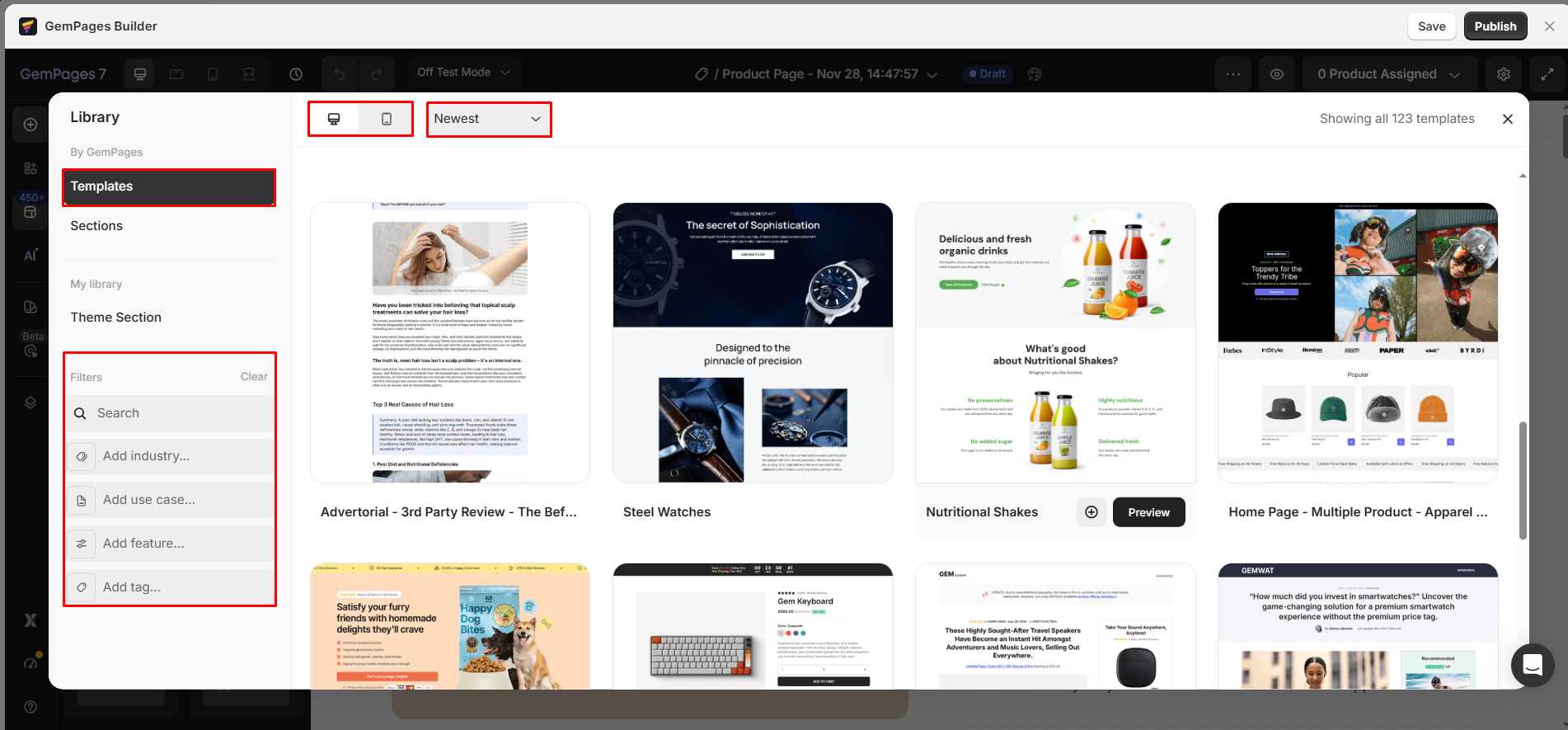
Task: Open the AI assistant icon in left rail
Action: point(31,256)
